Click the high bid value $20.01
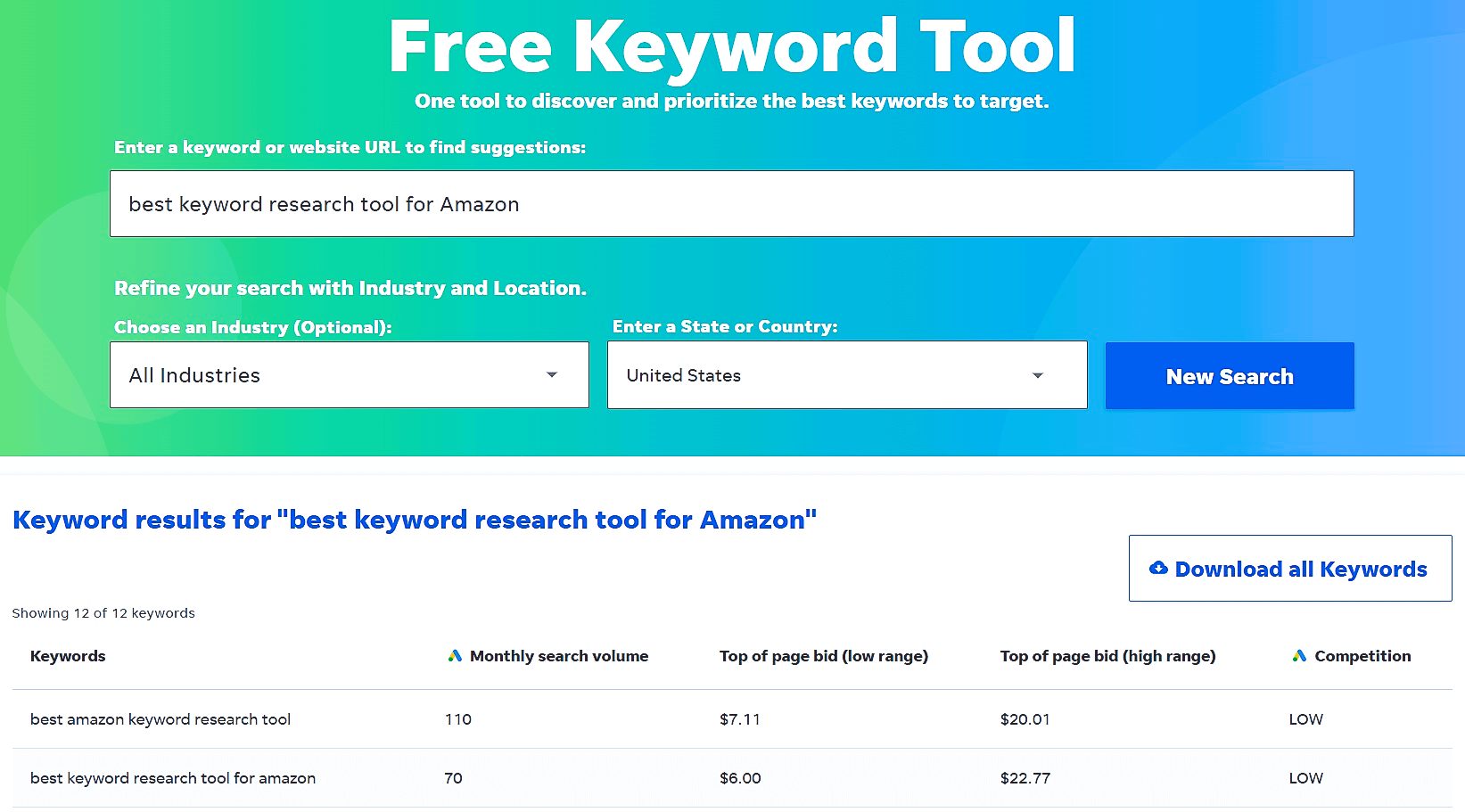1465x812 pixels. click(x=1025, y=719)
